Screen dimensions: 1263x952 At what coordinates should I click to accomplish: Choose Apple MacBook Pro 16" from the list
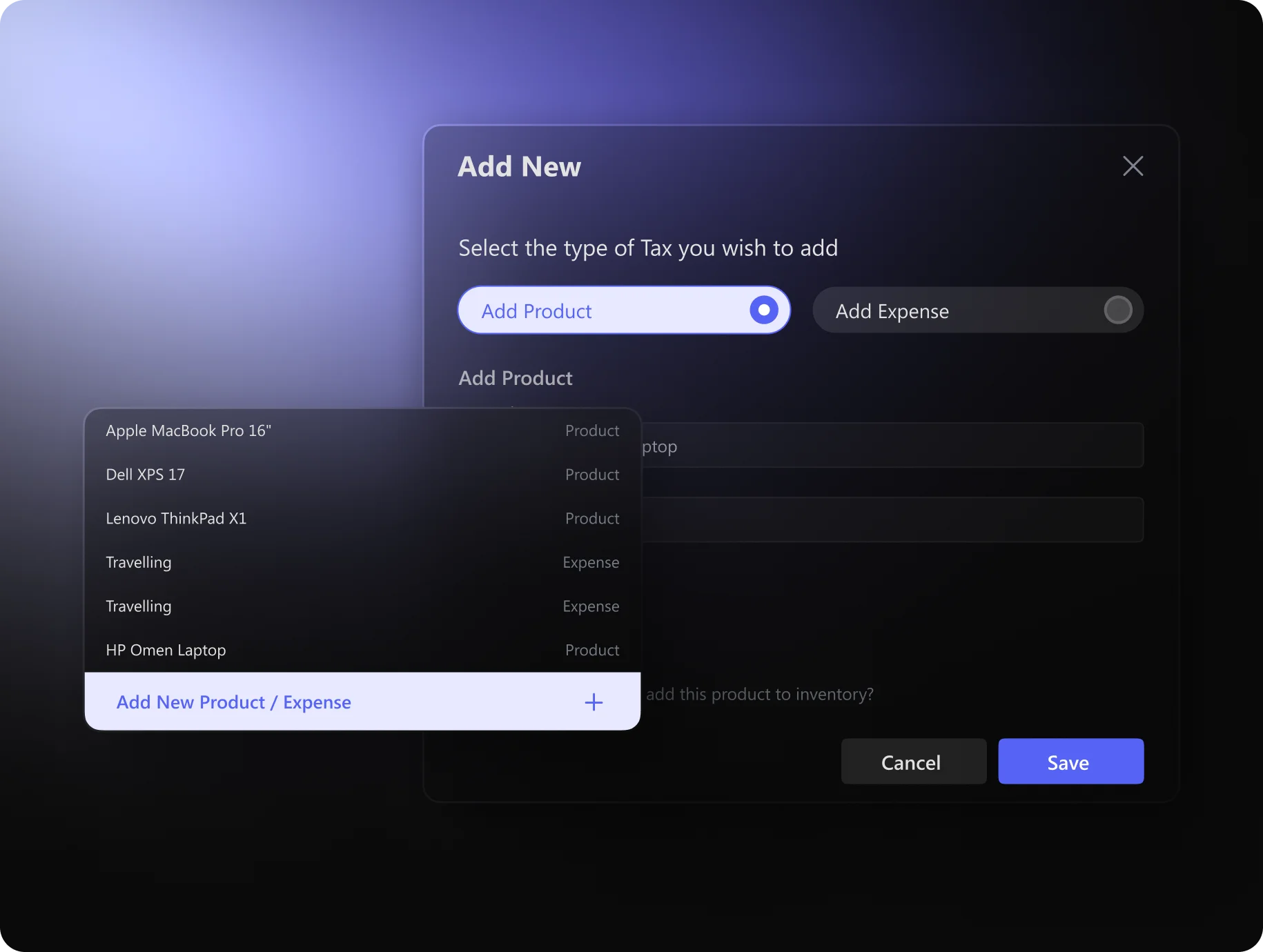pyautogui.click(x=188, y=431)
